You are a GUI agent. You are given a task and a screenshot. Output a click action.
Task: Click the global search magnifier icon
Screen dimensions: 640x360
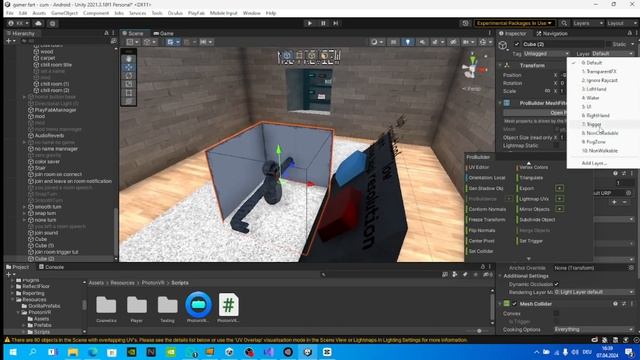pos(564,23)
